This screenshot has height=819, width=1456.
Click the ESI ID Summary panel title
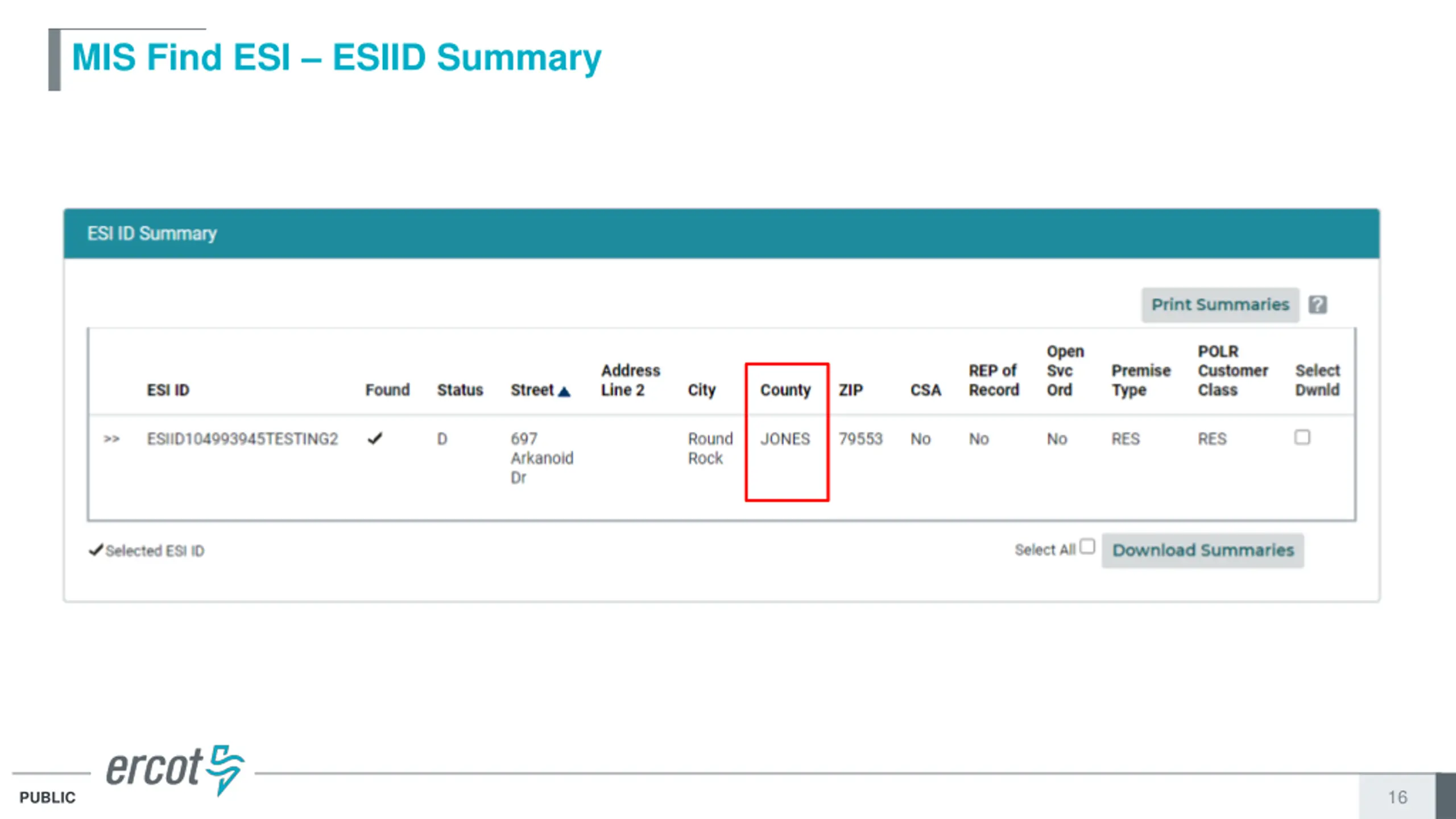click(x=152, y=234)
